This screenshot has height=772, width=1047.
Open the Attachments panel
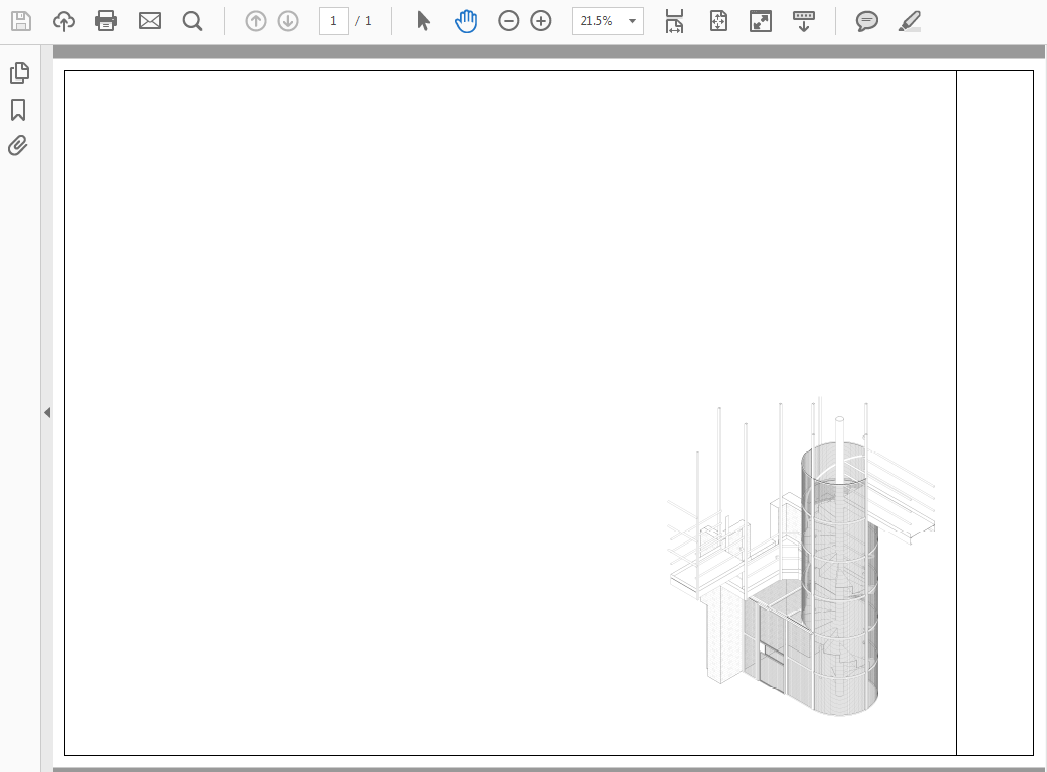point(18,146)
